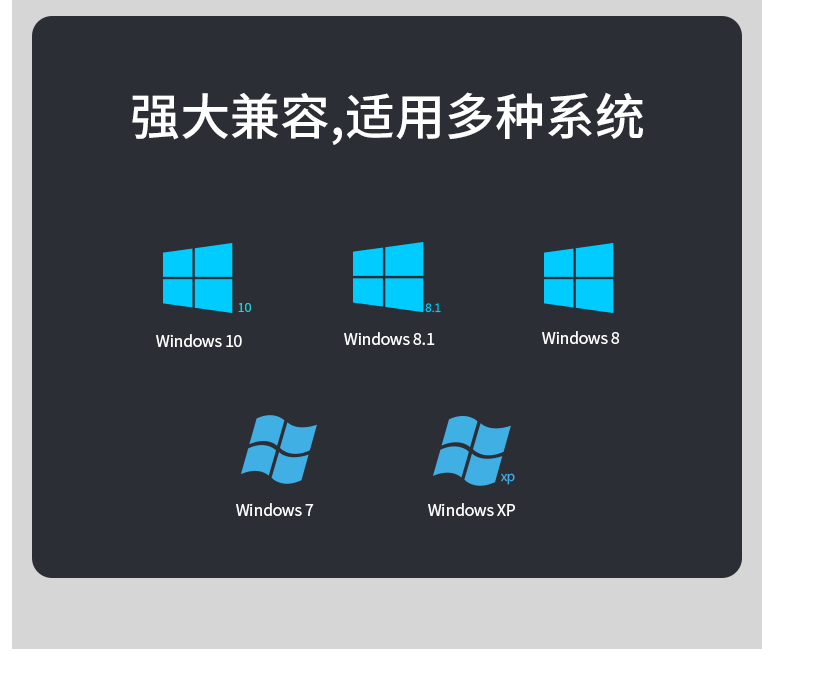The image size is (818, 674).
Task: Click the 'Windows 8.1' text label
Action: tap(389, 340)
